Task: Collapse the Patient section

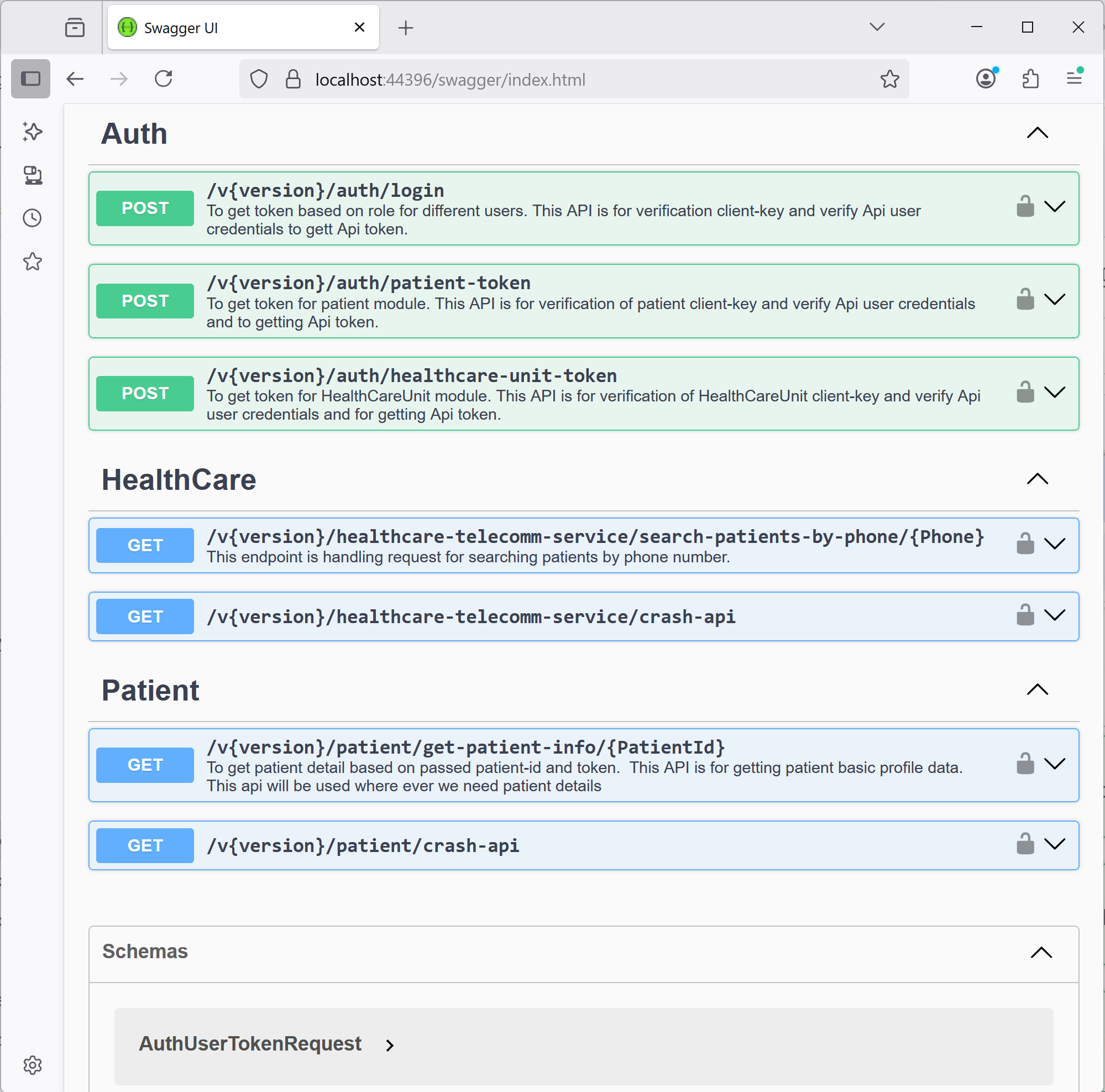Action: click(1037, 689)
